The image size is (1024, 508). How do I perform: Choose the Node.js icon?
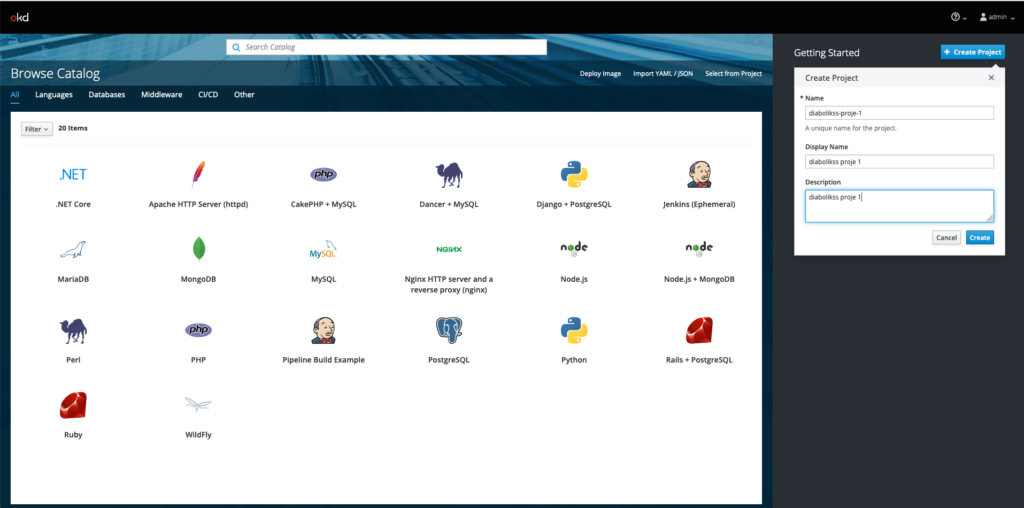573,248
